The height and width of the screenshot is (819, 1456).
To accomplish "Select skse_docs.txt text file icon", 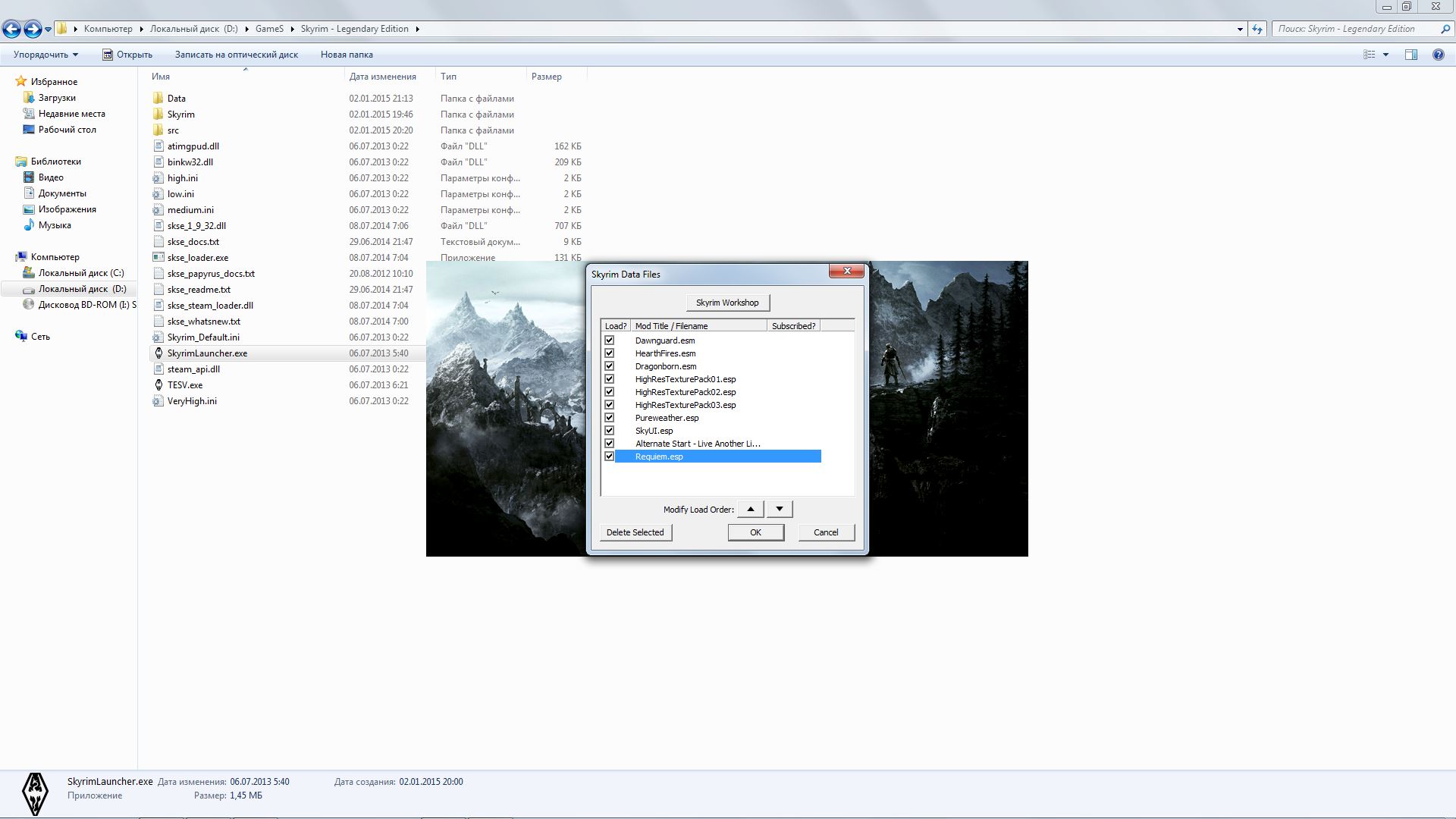I will pos(158,241).
